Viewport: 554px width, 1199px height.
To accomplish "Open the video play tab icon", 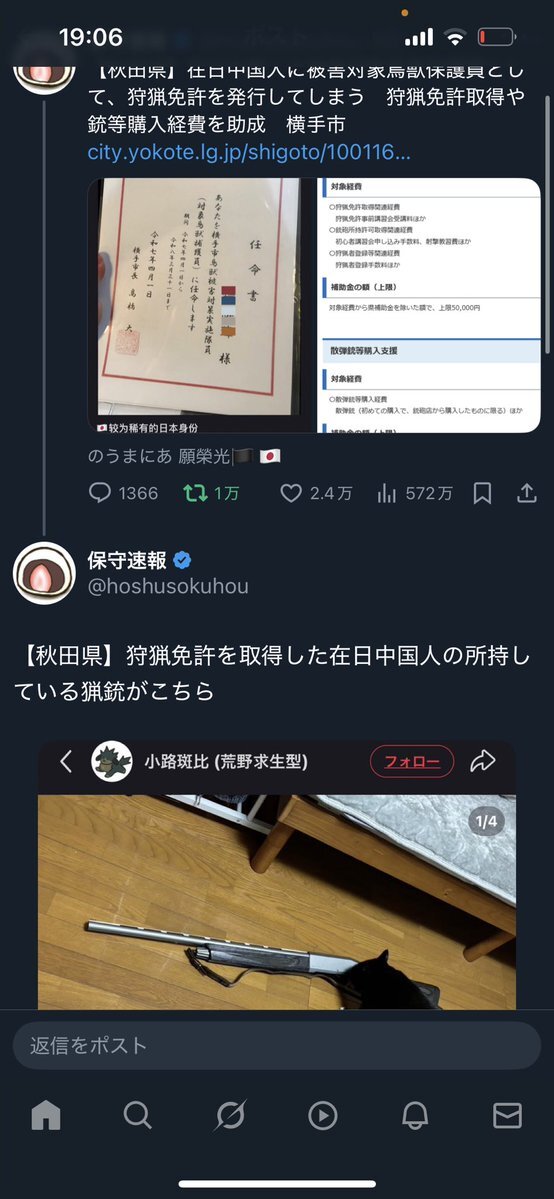I will [x=323, y=1117].
